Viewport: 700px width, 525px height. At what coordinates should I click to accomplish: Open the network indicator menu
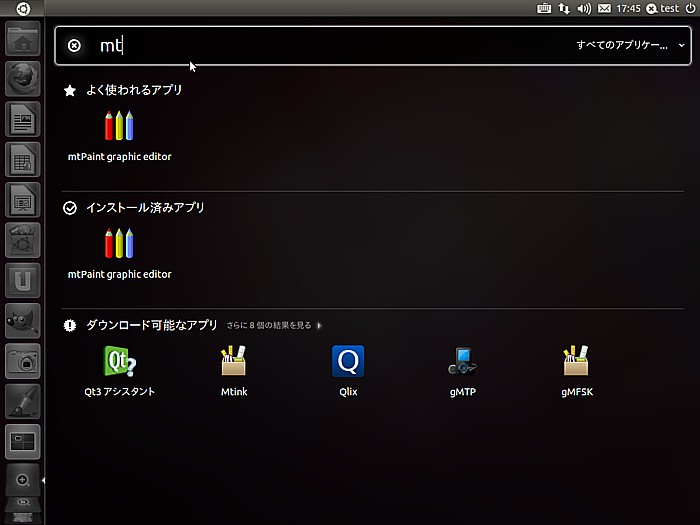[x=564, y=8]
